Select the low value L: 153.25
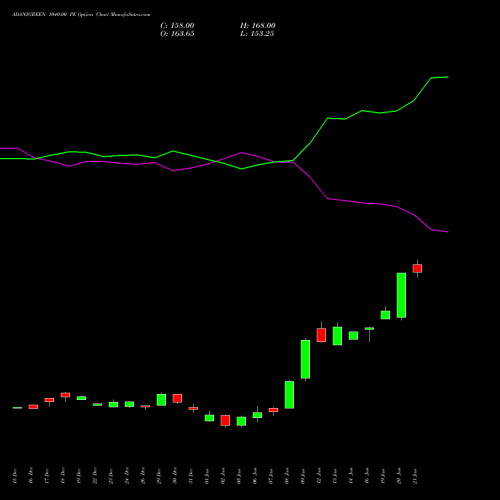 point(257,34)
